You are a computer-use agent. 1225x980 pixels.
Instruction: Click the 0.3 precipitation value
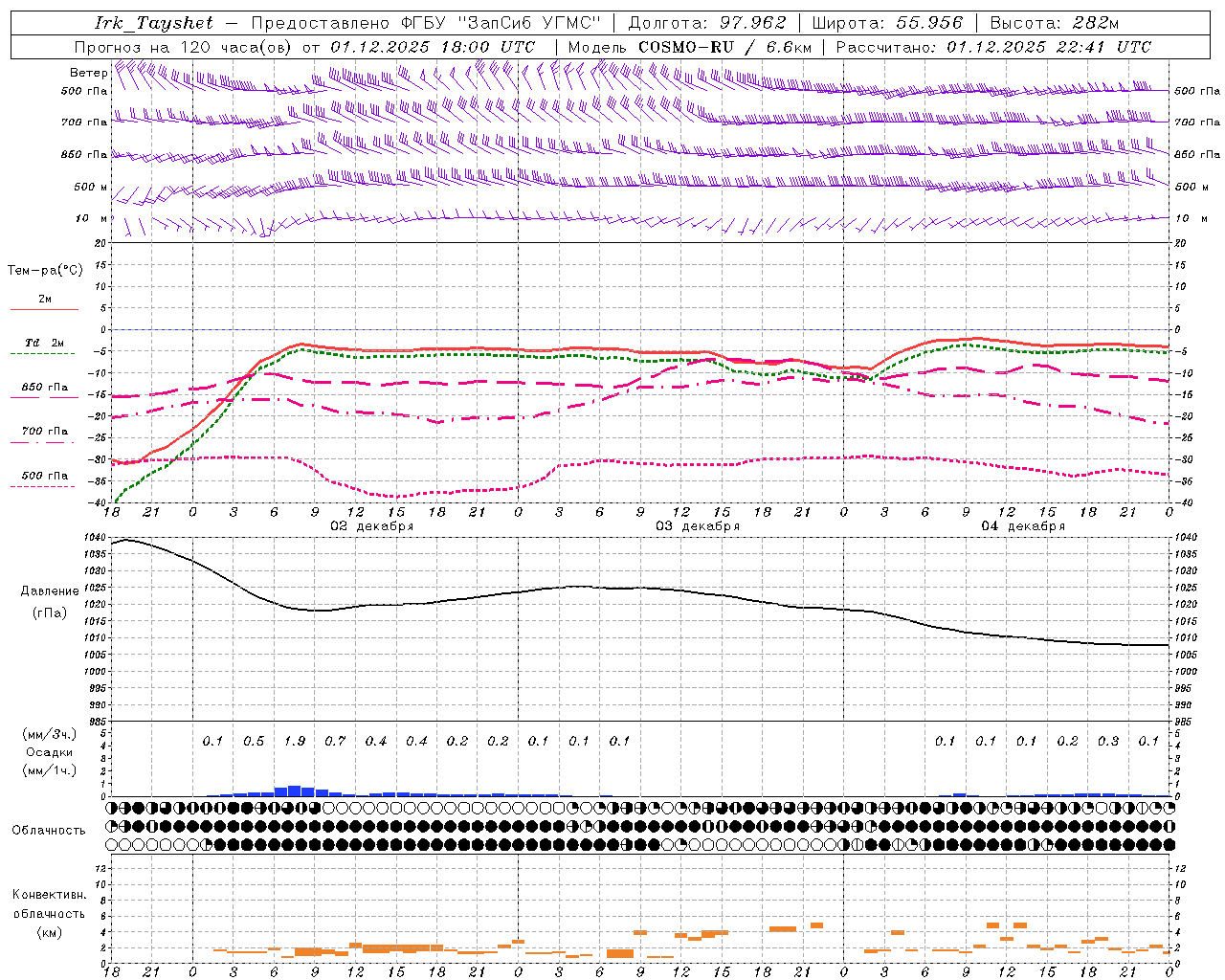click(x=1108, y=741)
